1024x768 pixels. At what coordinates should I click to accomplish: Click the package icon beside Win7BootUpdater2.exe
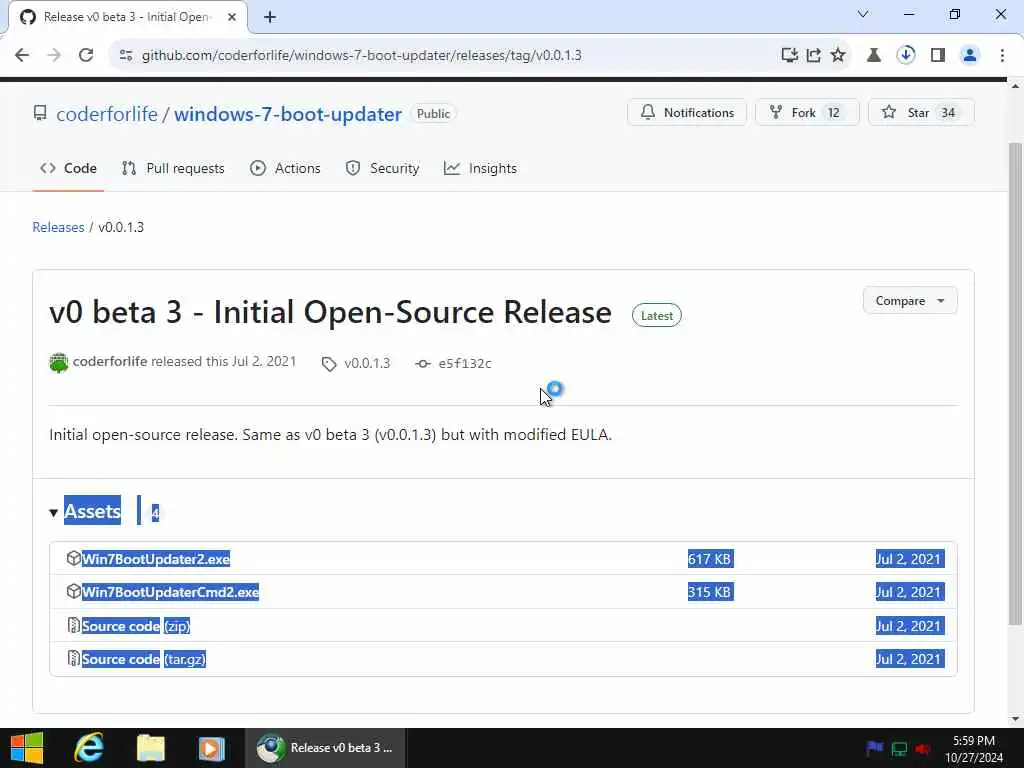point(73,558)
